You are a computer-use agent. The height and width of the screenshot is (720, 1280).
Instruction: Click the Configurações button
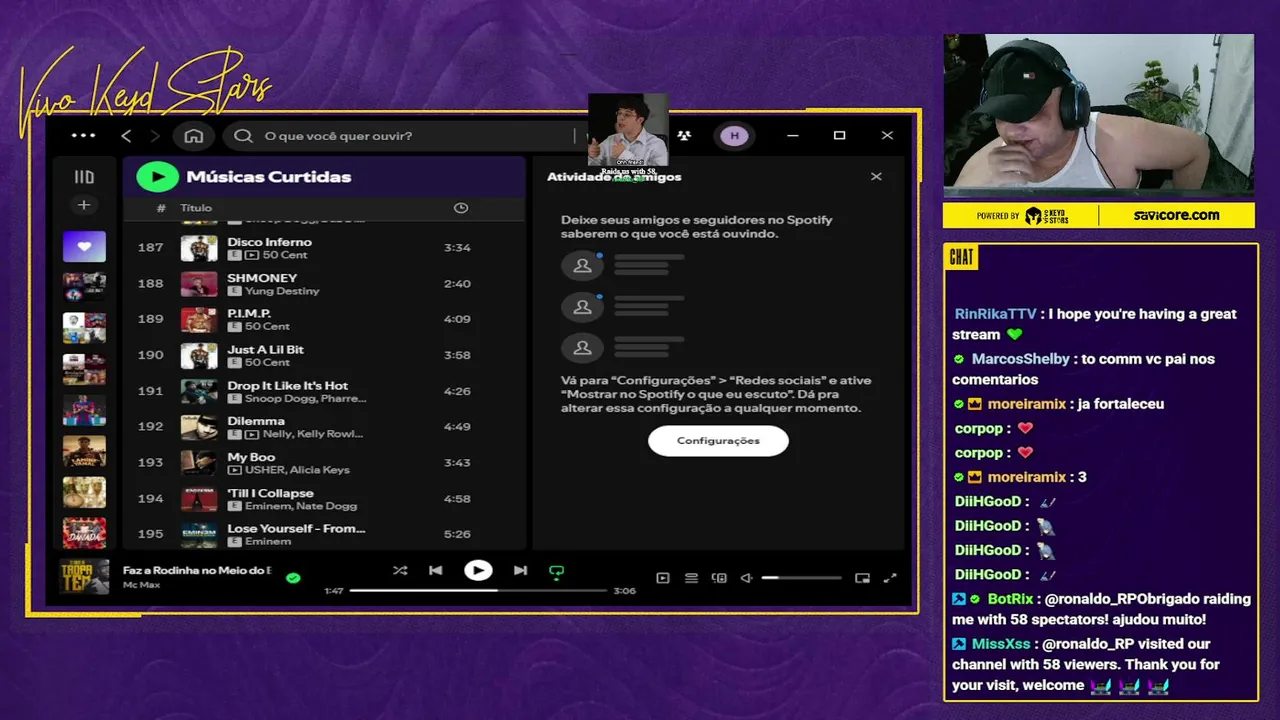click(x=718, y=441)
